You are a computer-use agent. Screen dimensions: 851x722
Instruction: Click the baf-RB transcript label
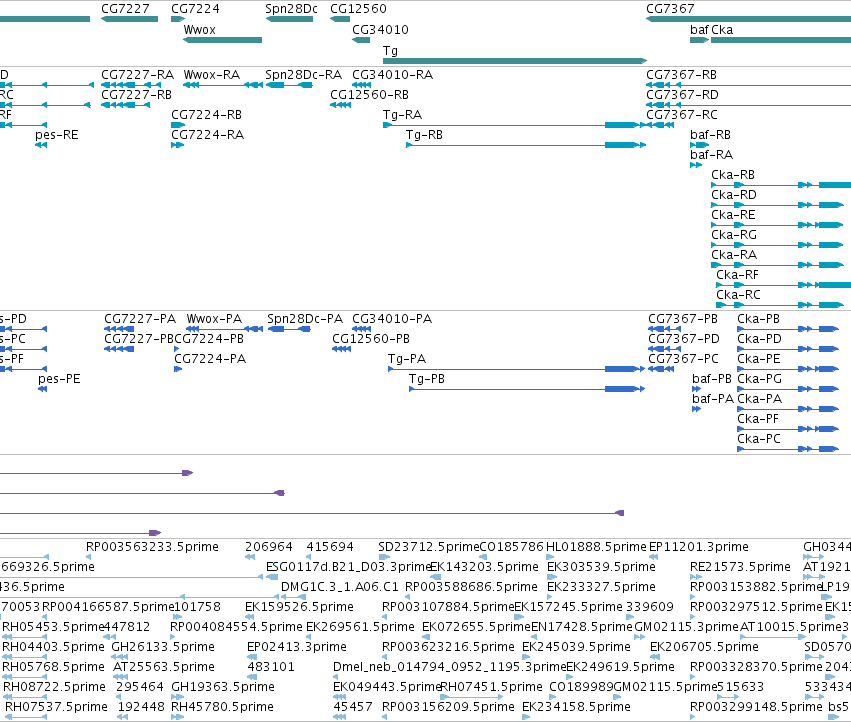click(710, 135)
